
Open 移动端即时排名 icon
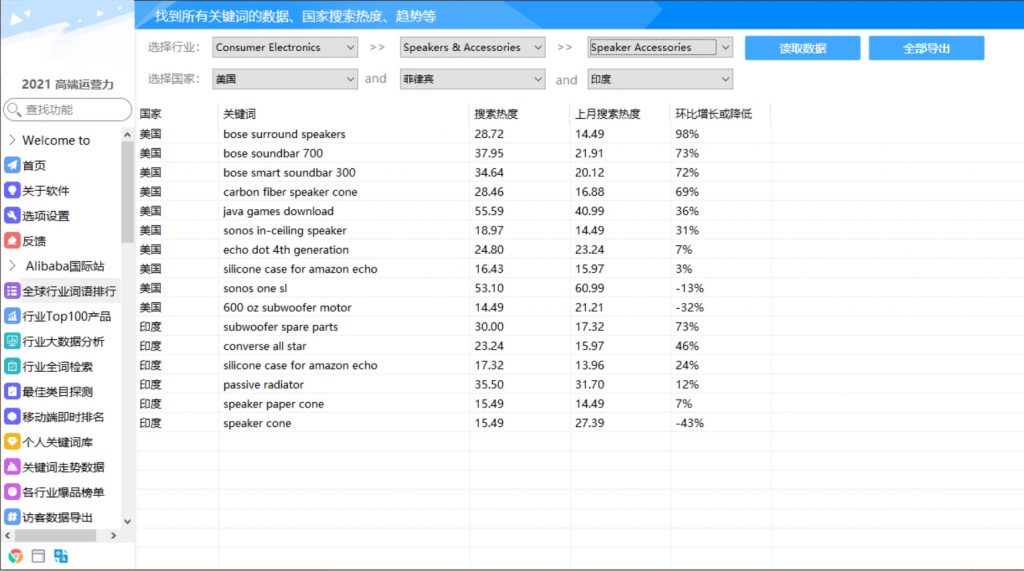12,417
